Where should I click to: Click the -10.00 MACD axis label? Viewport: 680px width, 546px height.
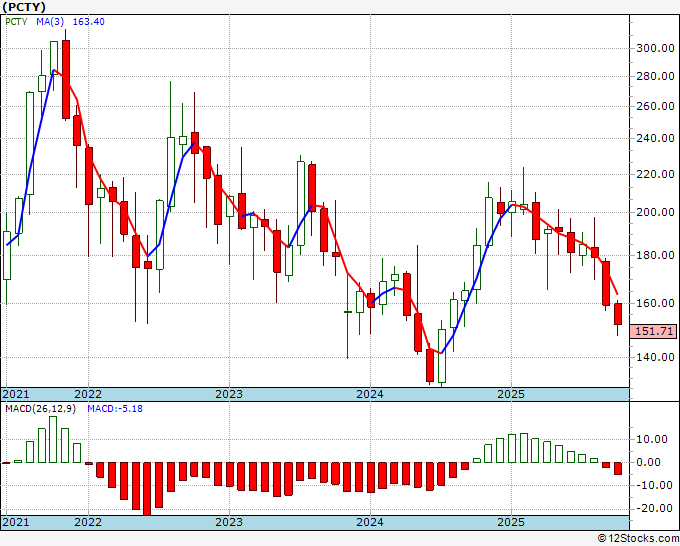[652, 485]
